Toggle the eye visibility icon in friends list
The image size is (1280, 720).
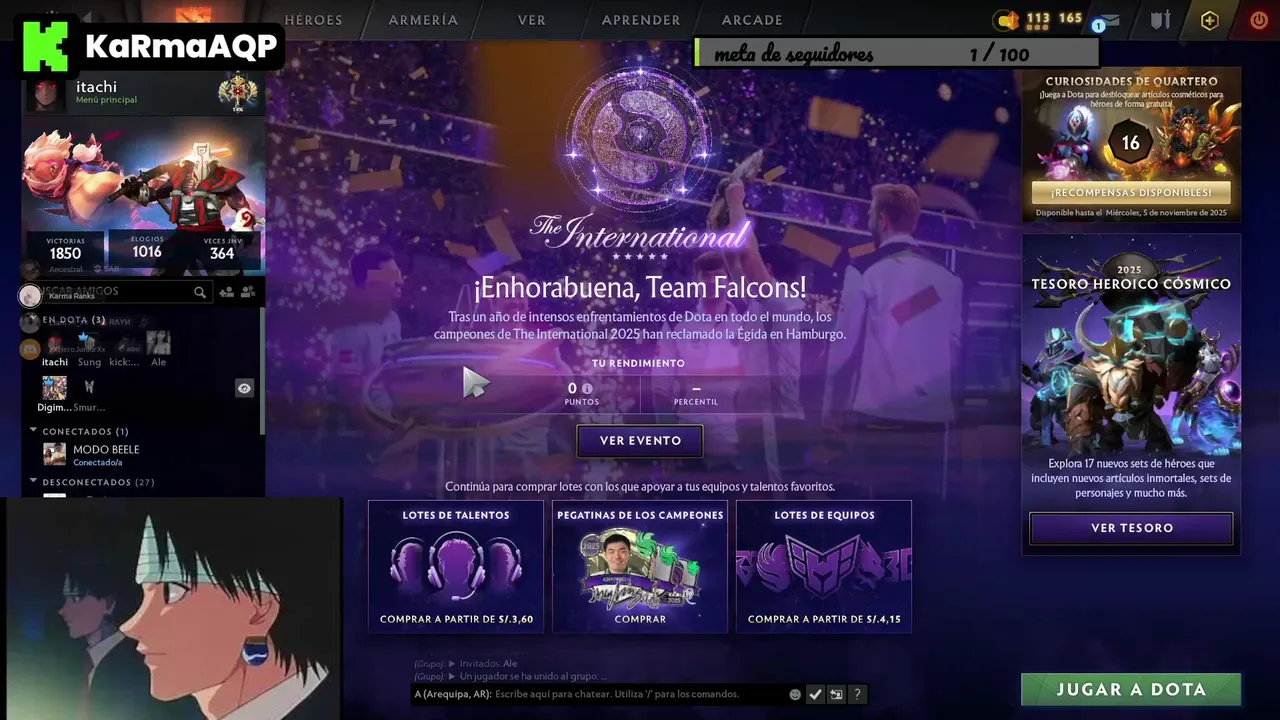(245, 388)
